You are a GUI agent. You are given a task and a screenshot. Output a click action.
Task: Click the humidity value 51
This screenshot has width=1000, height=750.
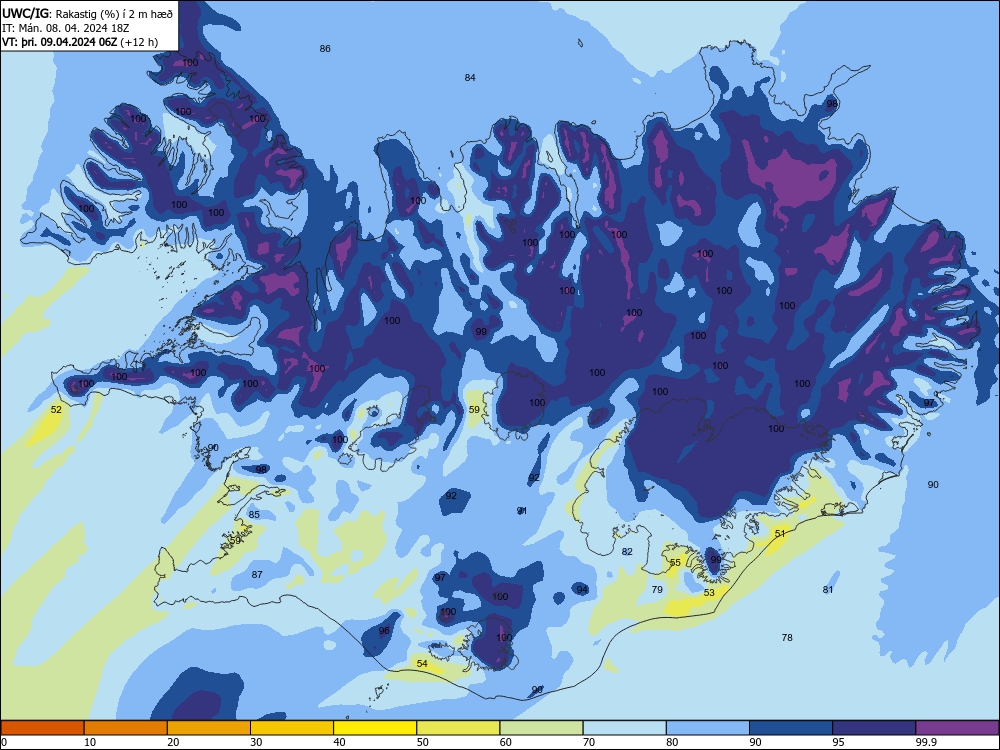click(x=780, y=533)
